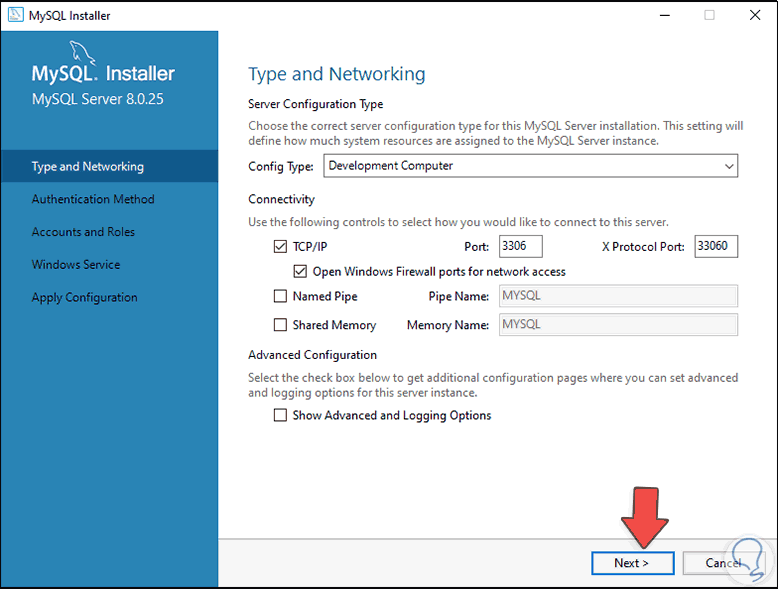Click the MySQL Server 8.0.25 text

coord(98,99)
